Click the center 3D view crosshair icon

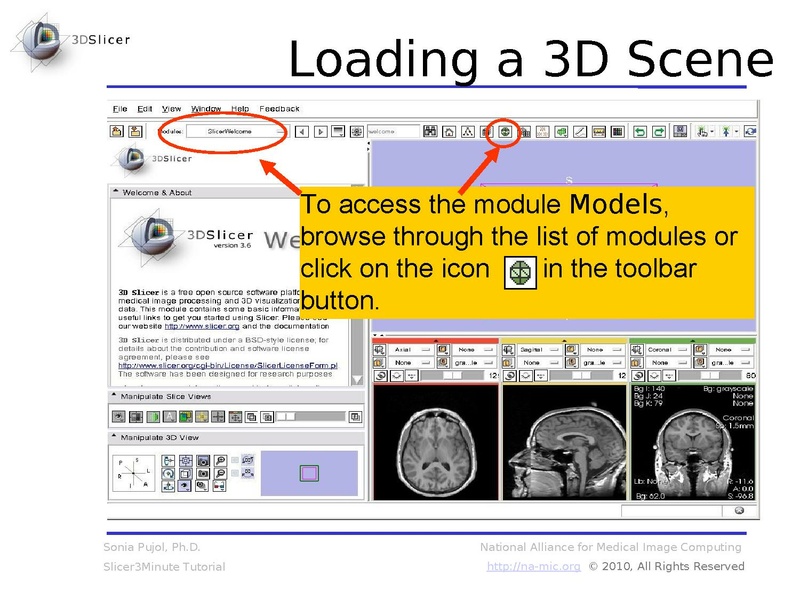pos(184,460)
